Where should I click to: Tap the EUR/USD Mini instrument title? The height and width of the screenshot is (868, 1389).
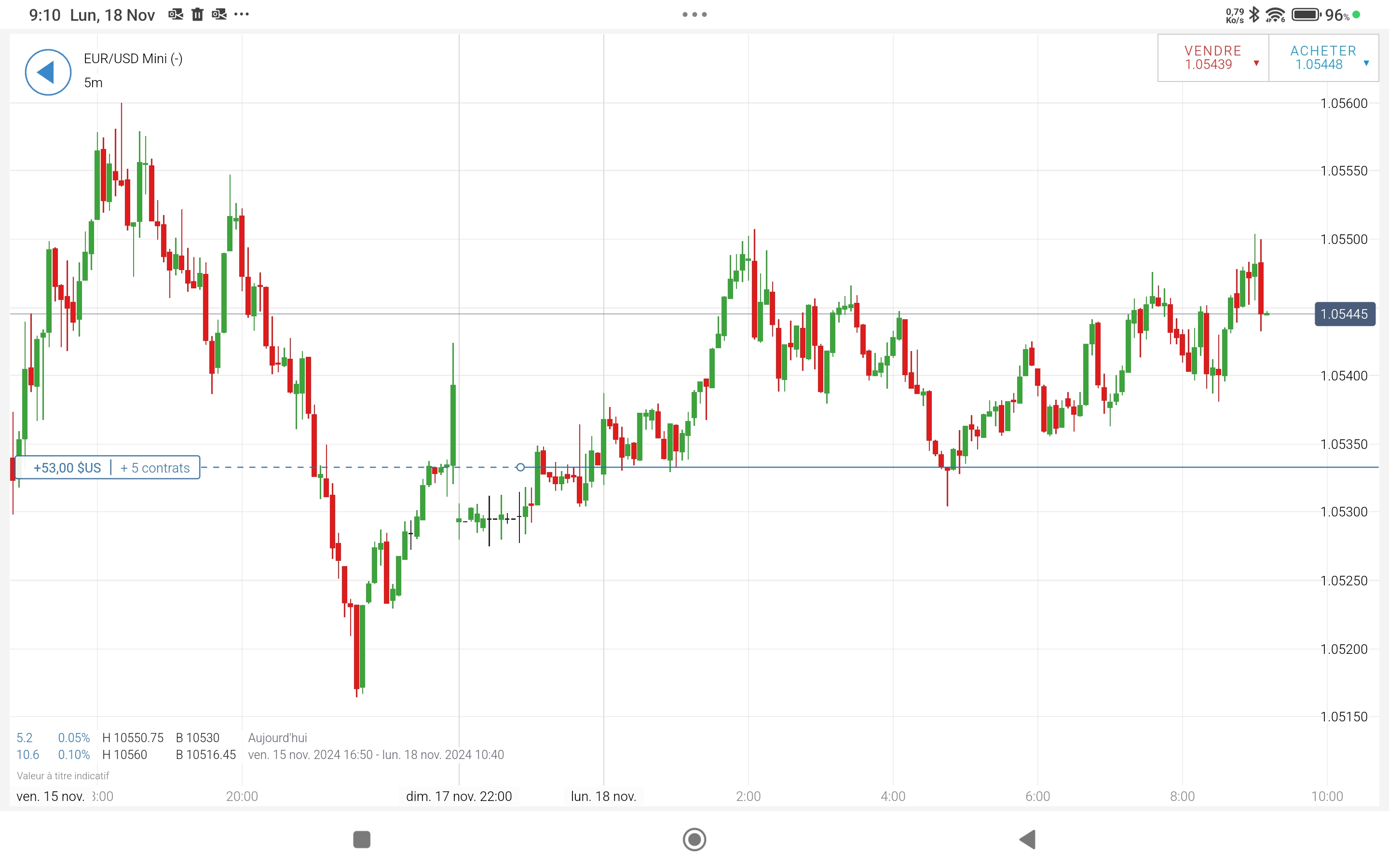133,58
